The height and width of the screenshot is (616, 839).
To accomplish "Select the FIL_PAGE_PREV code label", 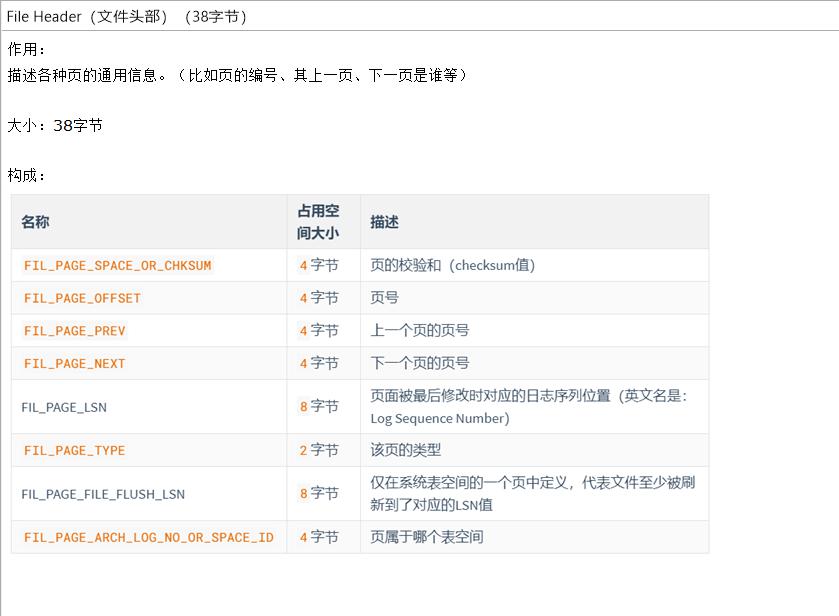I will [x=75, y=331].
